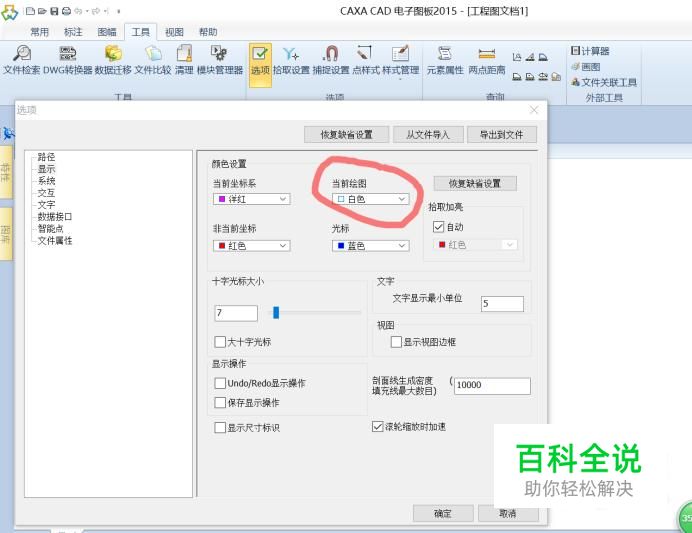Screen dimensions: 692x533
Task: Open the 当前坐标系 color dropdown
Action: pyautogui.click(x=252, y=199)
